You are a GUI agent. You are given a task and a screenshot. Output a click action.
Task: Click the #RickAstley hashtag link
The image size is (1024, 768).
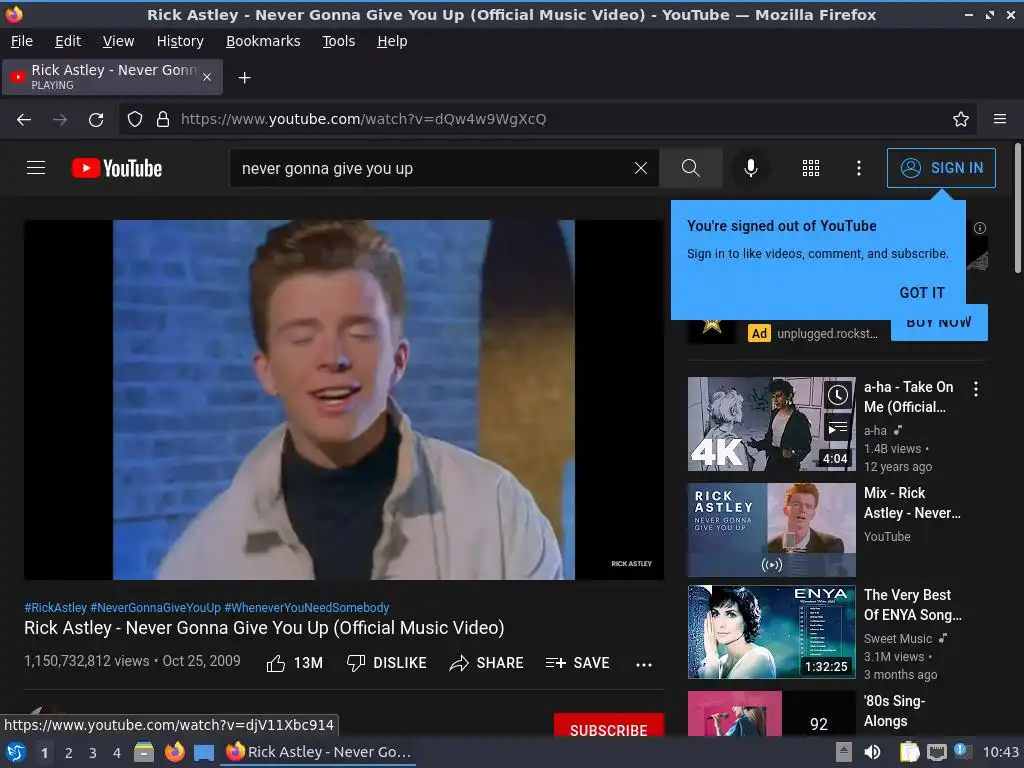point(56,607)
